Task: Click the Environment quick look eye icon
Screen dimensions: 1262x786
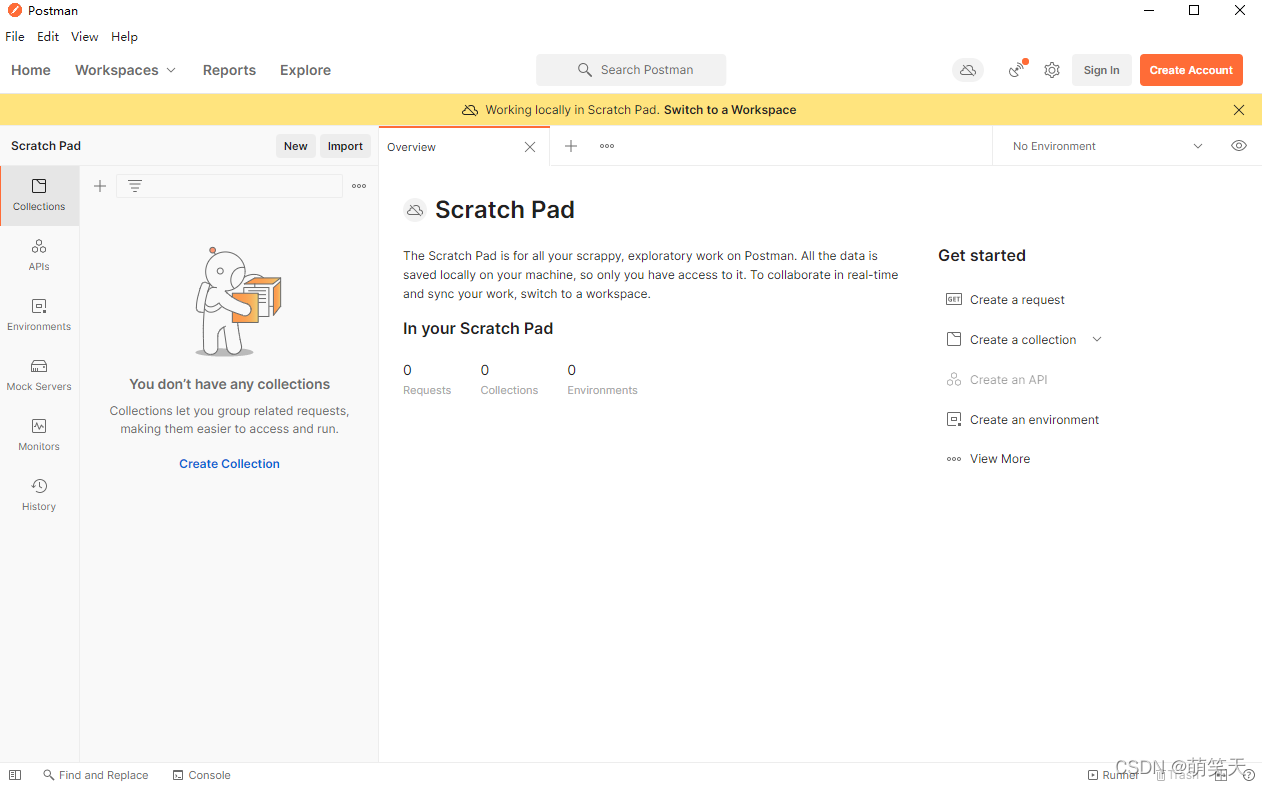Action: click(x=1239, y=146)
